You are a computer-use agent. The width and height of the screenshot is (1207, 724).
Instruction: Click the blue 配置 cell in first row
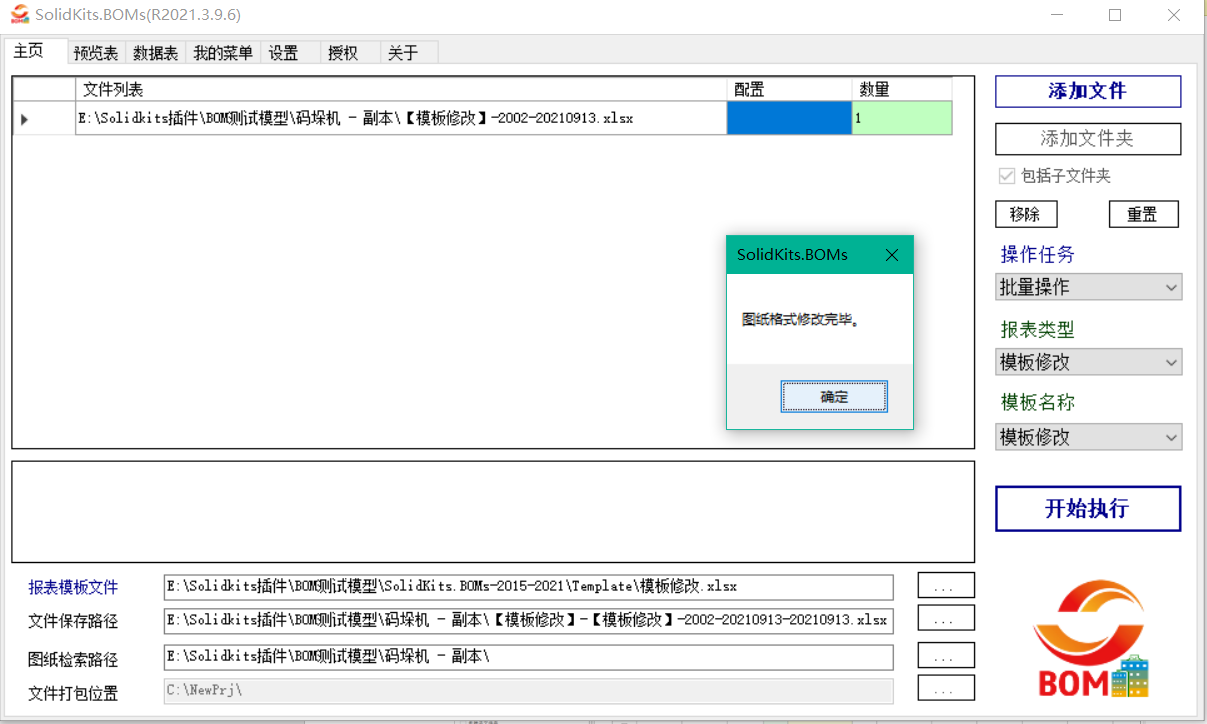789,119
